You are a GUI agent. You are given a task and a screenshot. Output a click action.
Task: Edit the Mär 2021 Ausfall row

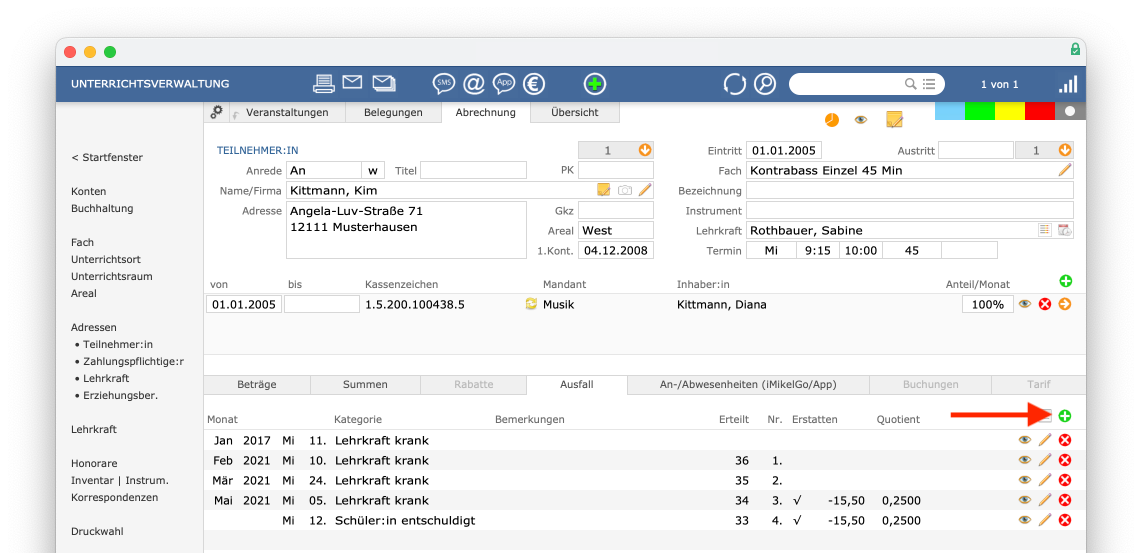(x=1045, y=480)
